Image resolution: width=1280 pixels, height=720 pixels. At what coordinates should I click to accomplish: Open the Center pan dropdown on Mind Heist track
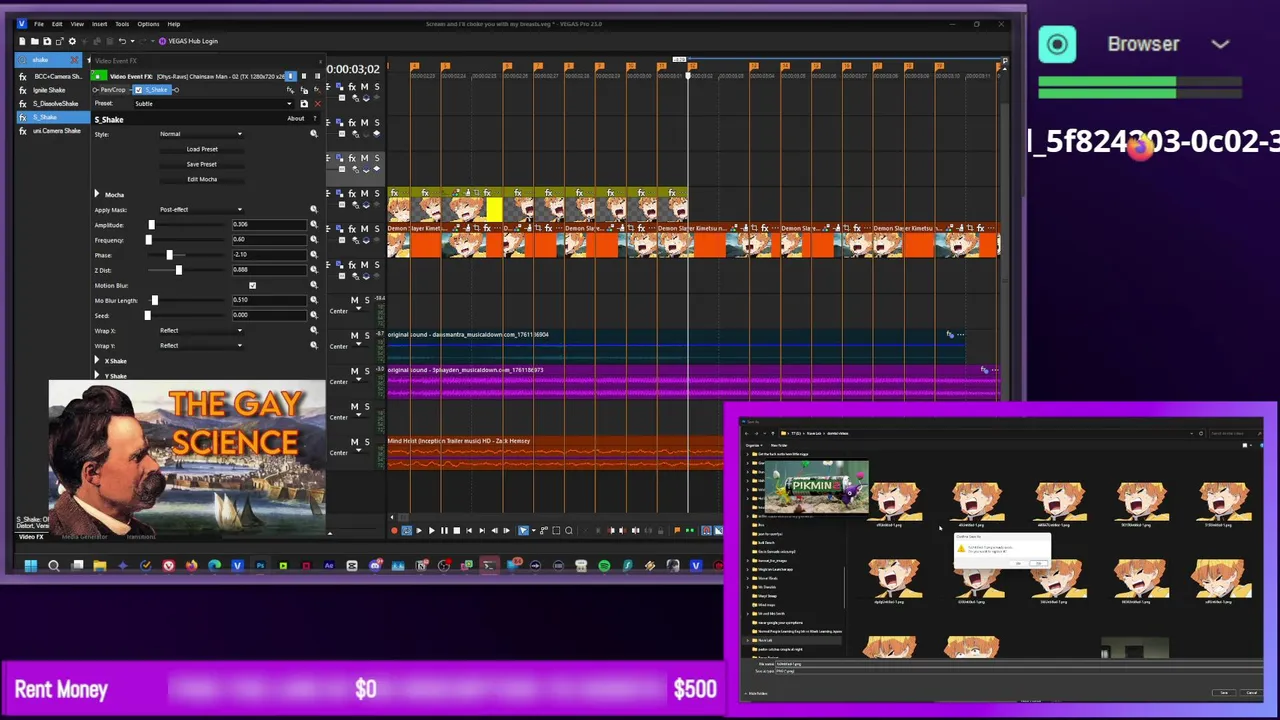339,453
